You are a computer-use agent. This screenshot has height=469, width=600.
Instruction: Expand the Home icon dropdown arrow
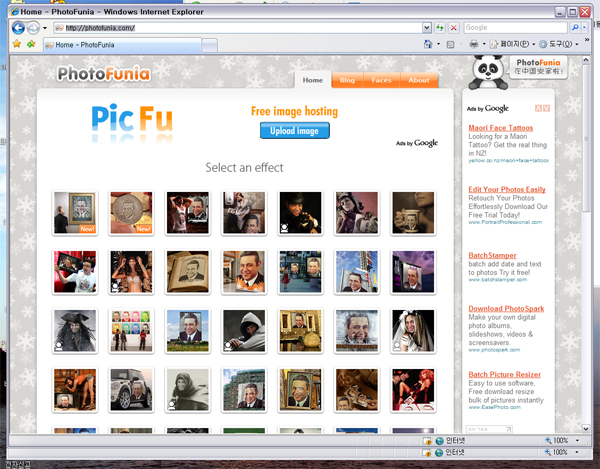(x=439, y=44)
